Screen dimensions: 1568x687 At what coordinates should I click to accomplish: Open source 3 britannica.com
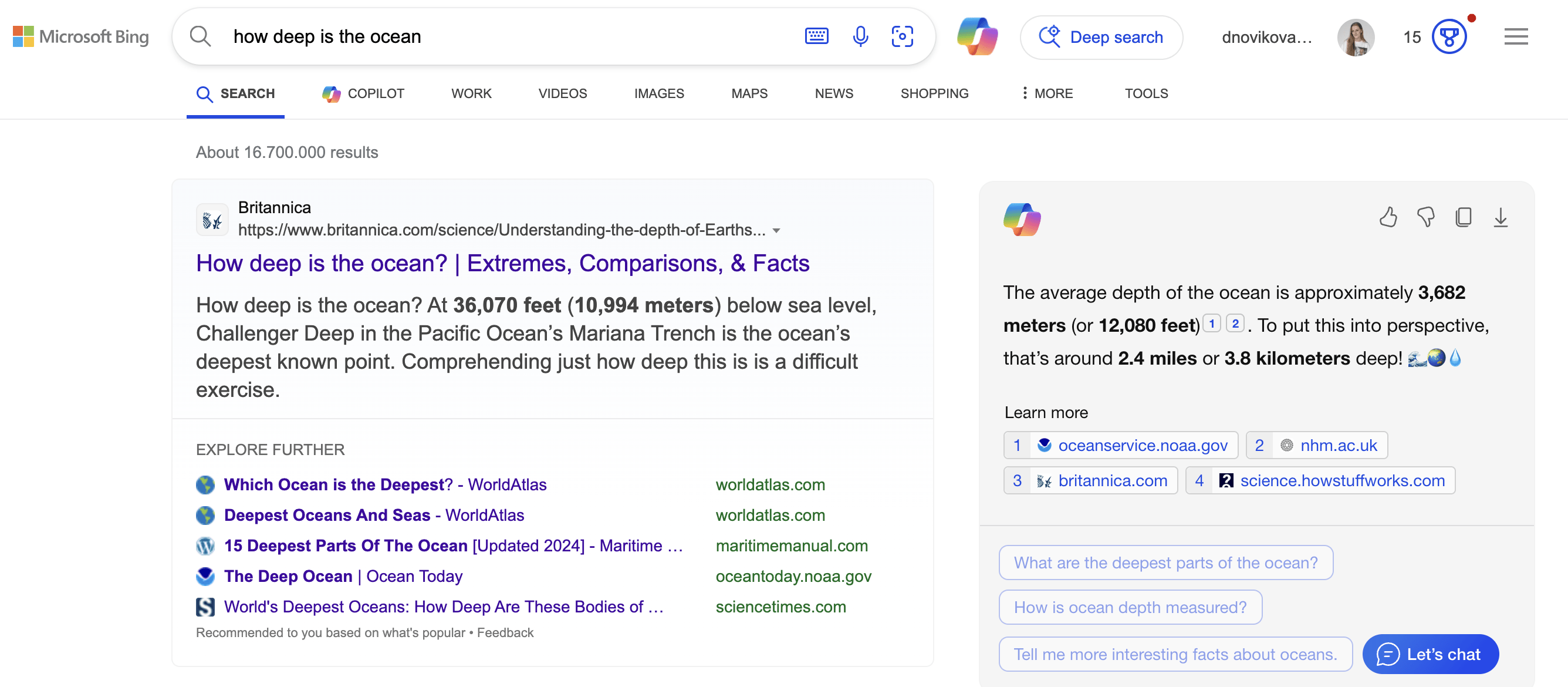coord(1090,480)
